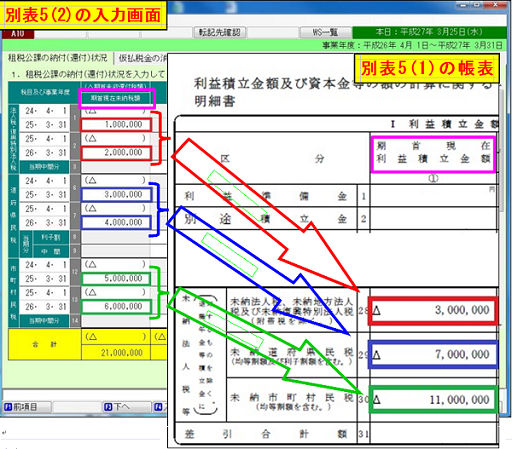Click the 未納道府県民税 row label in the form

point(291,356)
